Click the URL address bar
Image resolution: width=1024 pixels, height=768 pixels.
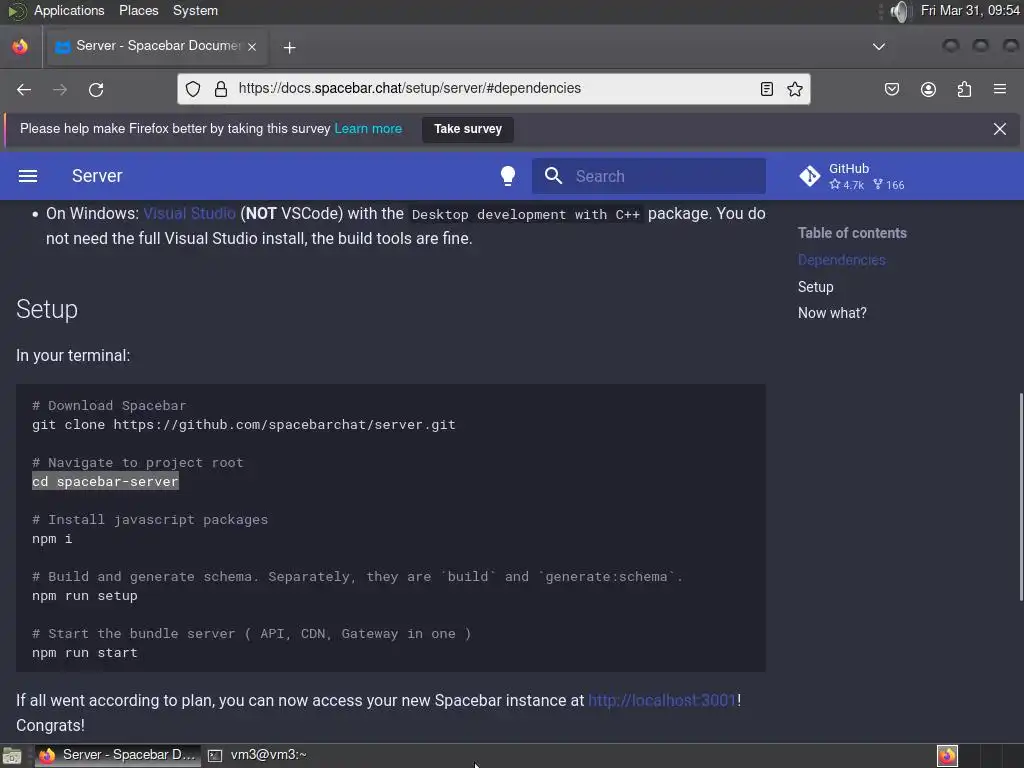coord(493,89)
